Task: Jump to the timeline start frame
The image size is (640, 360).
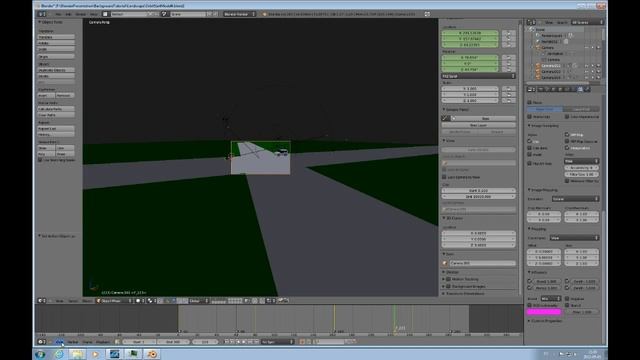Action: pyautogui.click(x=227, y=342)
